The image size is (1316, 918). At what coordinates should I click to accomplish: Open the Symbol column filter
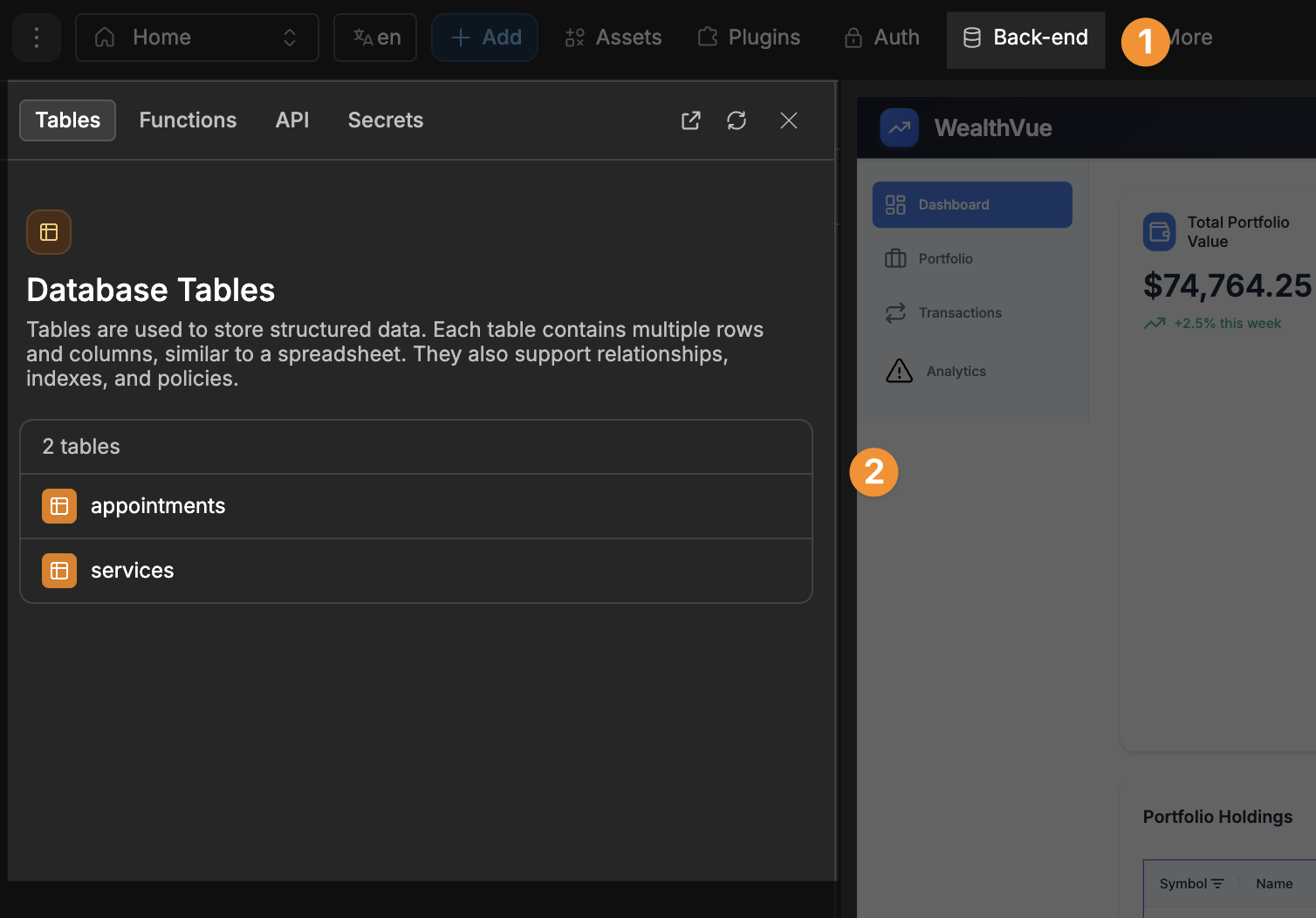click(1218, 883)
